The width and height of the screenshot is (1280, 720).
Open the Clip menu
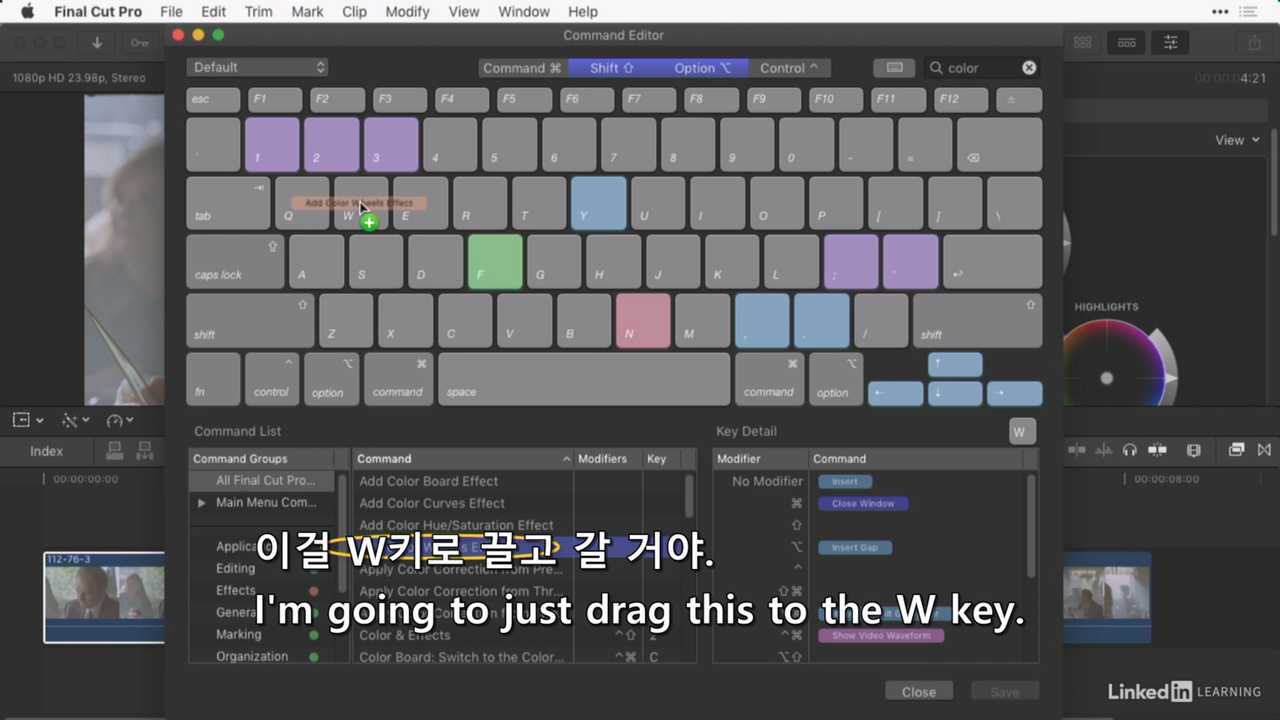pyautogui.click(x=354, y=12)
